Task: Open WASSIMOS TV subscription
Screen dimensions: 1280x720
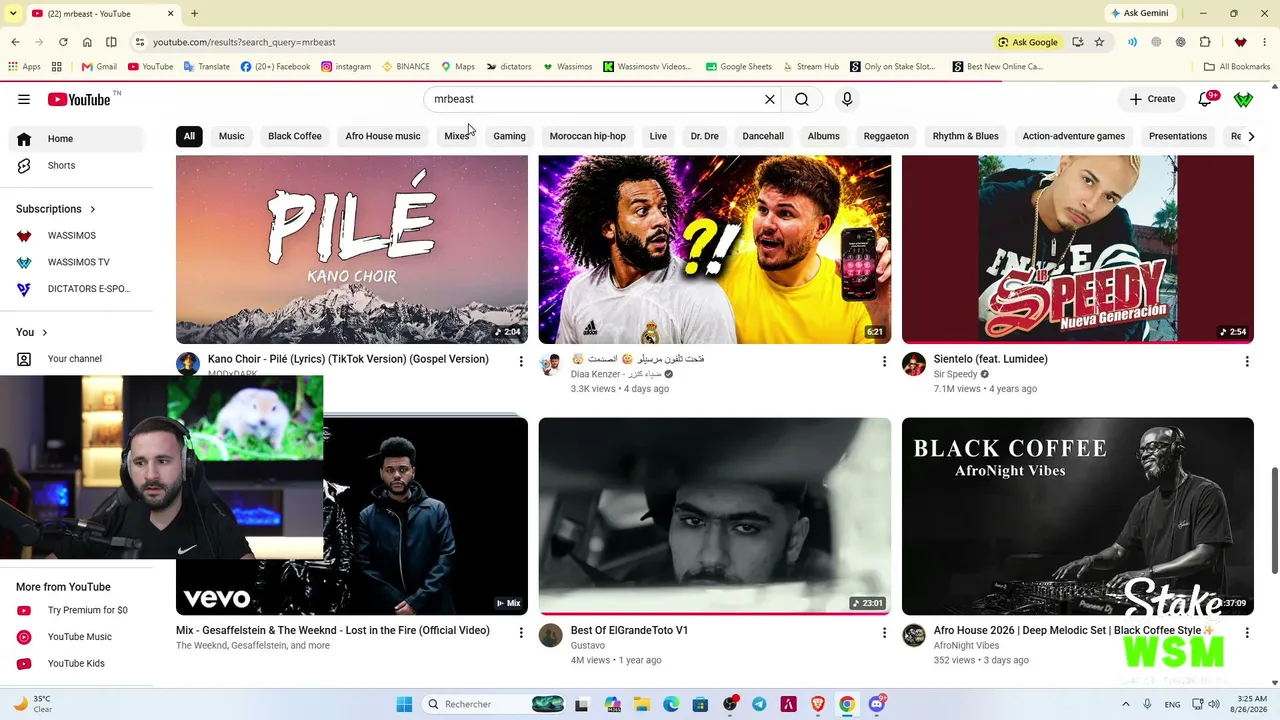Action: tap(78, 262)
